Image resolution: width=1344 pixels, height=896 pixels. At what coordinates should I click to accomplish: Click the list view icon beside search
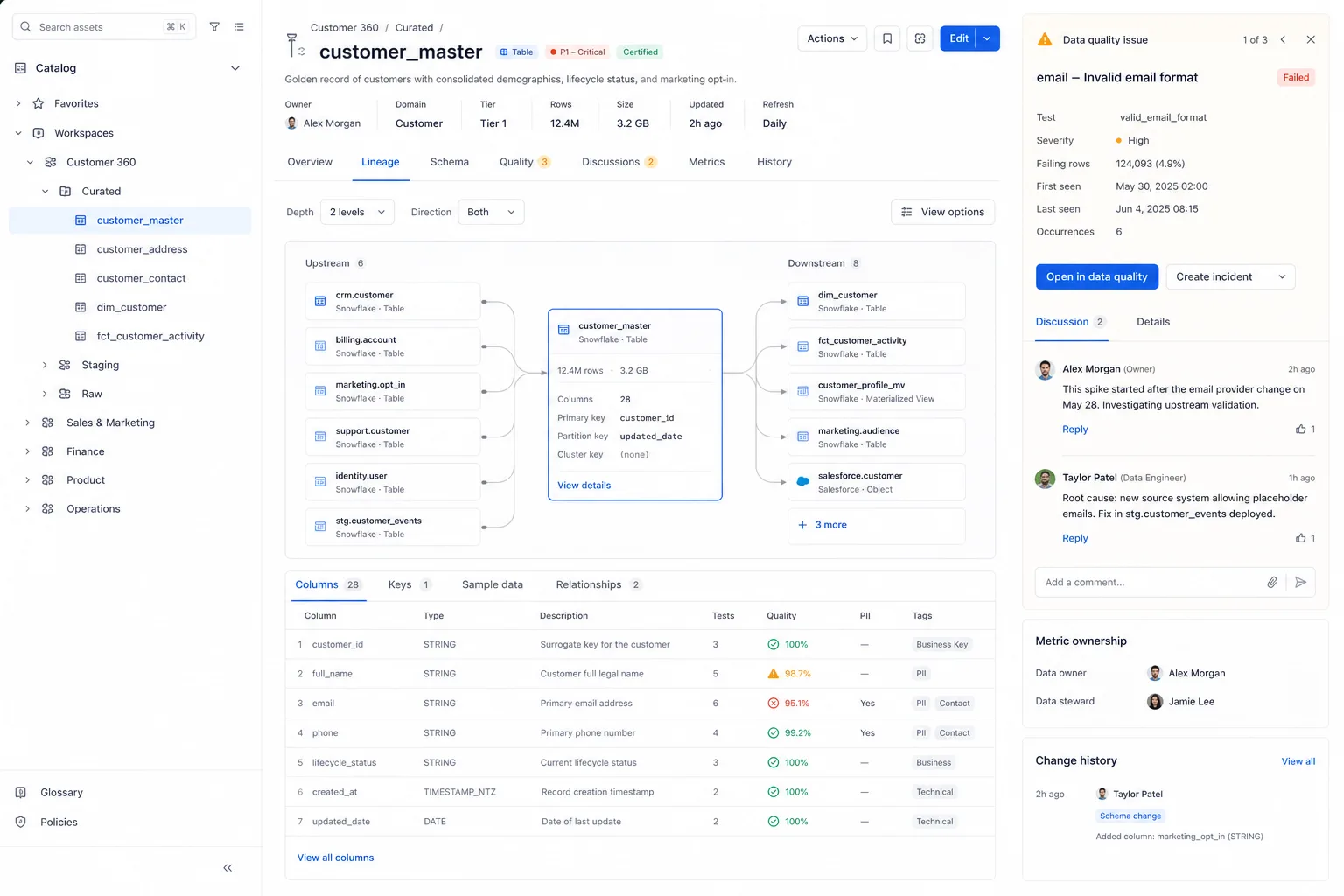click(239, 27)
